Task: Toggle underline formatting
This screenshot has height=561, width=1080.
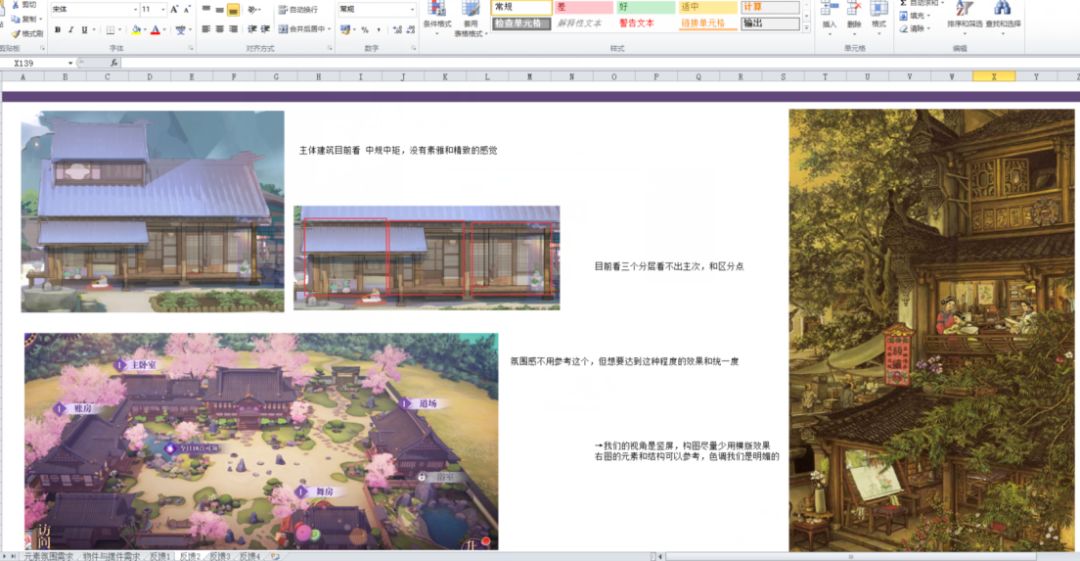Action: pyautogui.click(x=85, y=30)
